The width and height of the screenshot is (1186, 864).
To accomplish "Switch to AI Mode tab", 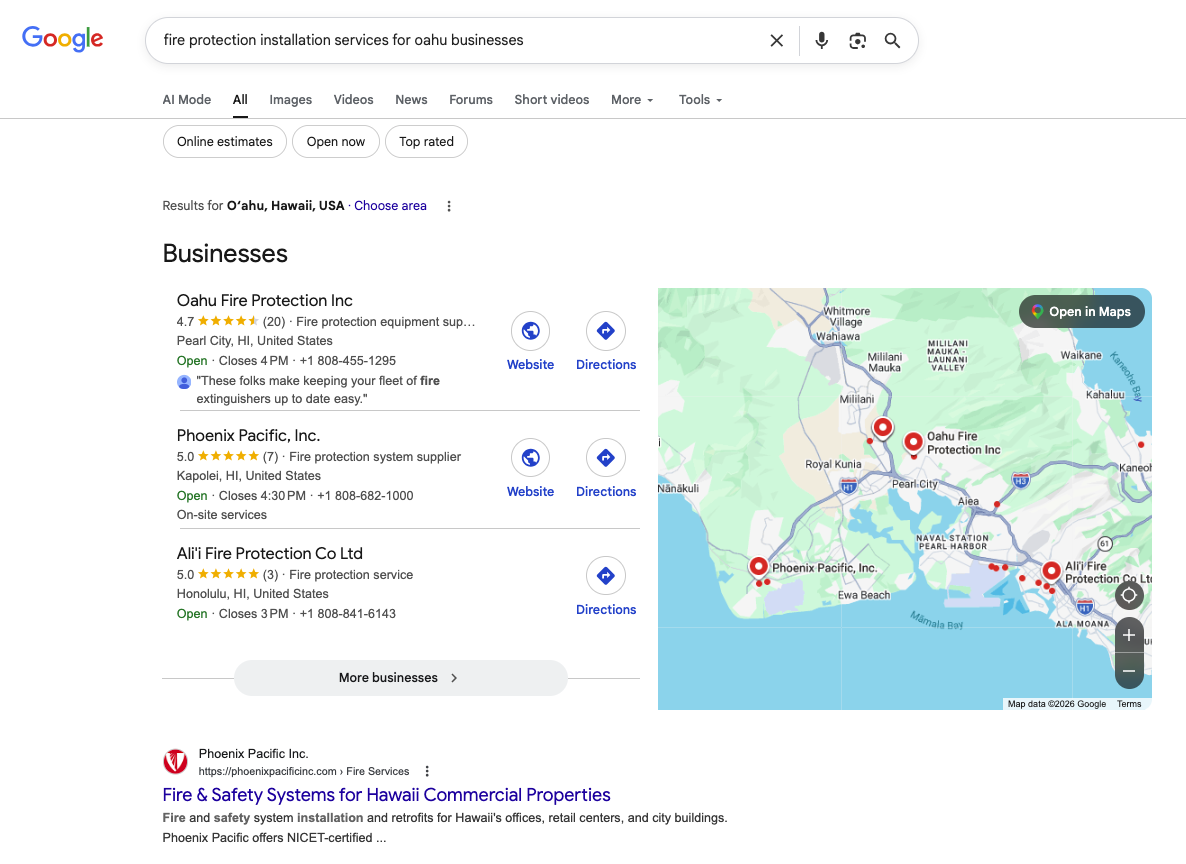I will [x=187, y=100].
